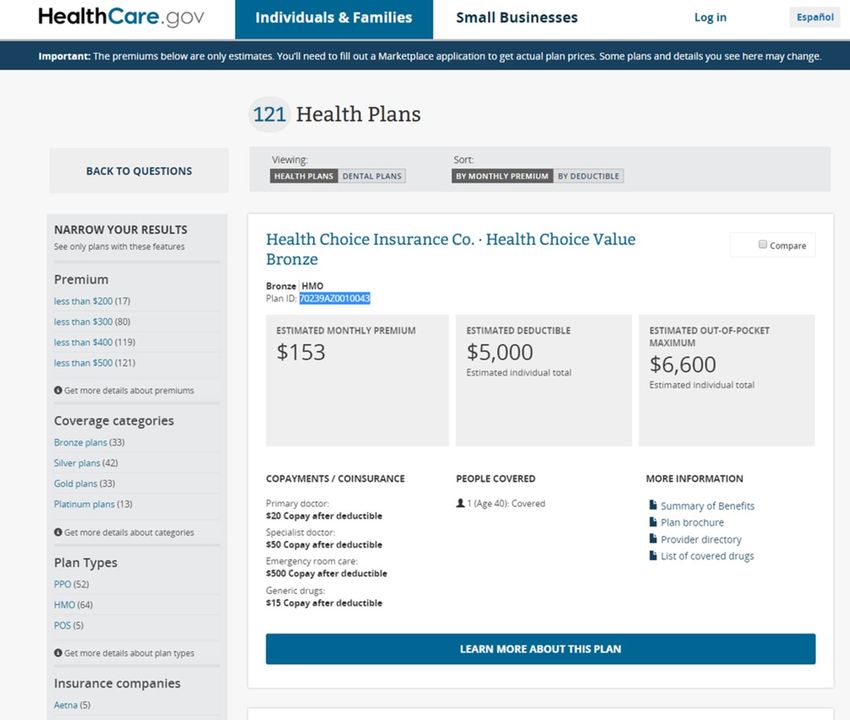Screen dimensions: 850x720
Task: Switch language to Español
Action: 815,17
